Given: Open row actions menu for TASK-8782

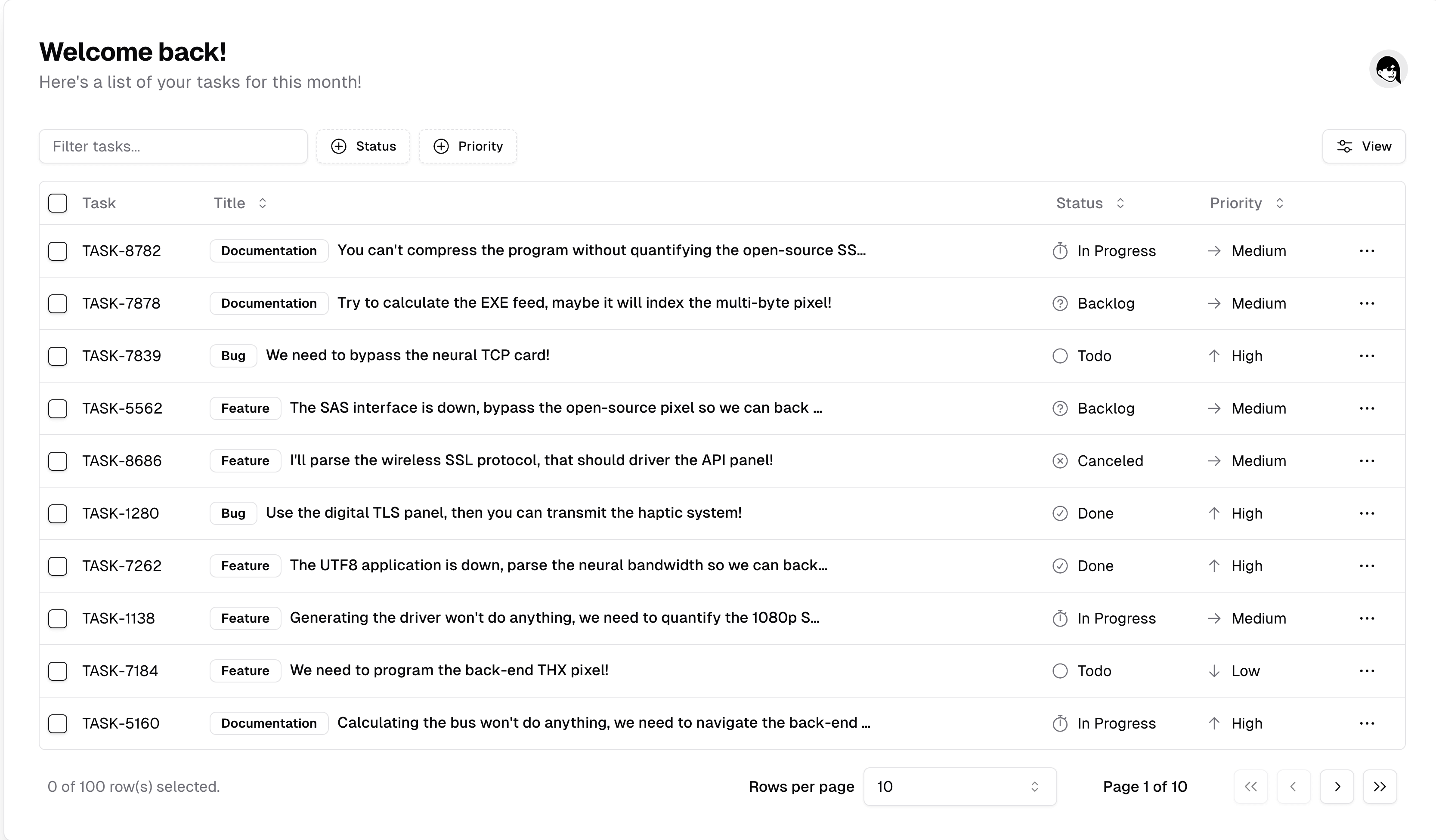Looking at the screenshot, I should pyautogui.click(x=1366, y=251).
